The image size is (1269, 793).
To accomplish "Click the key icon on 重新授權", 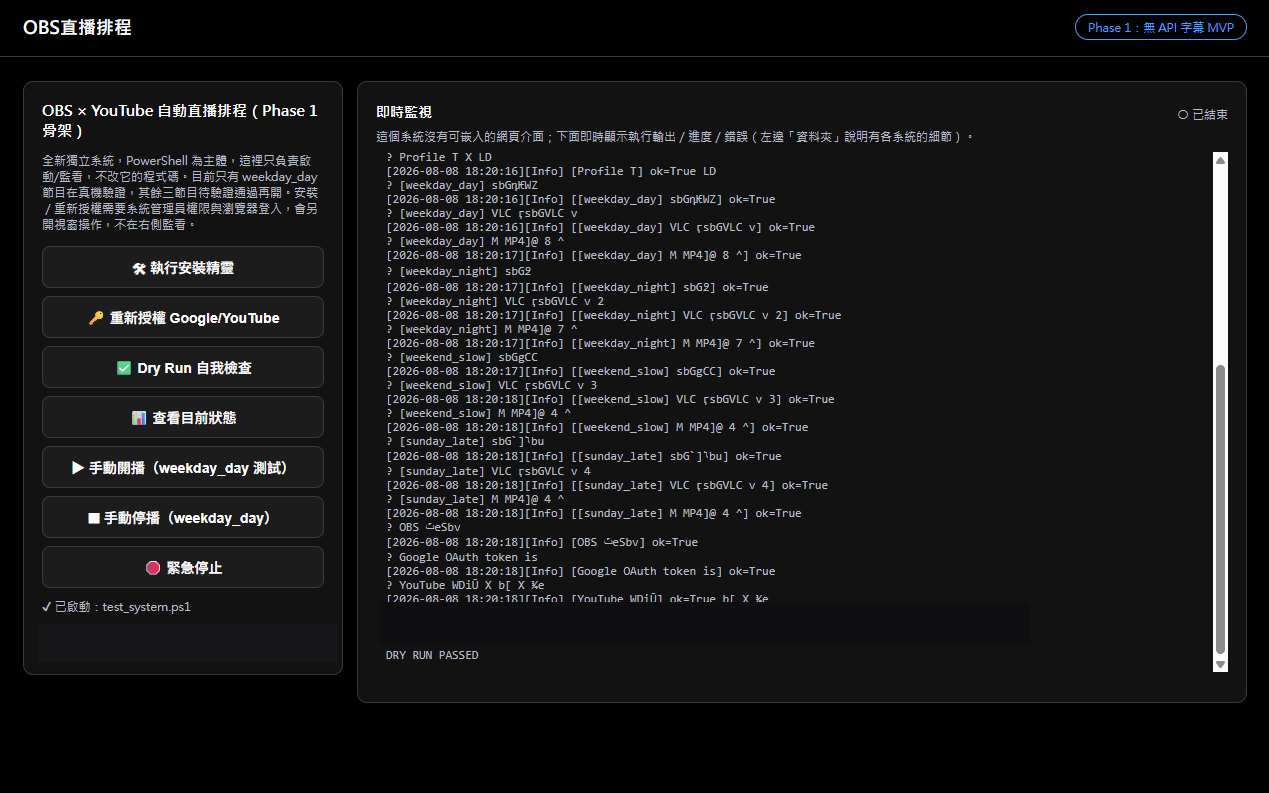I will [x=96, y=318].
